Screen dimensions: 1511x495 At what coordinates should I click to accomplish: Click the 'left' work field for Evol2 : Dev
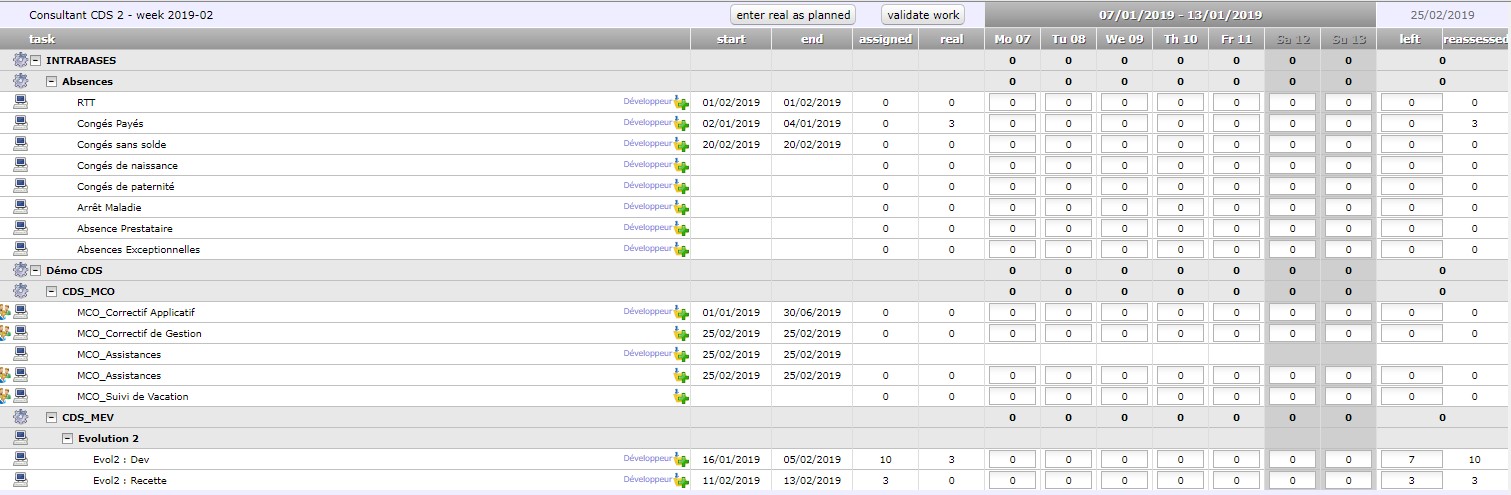click(1411, 459)
